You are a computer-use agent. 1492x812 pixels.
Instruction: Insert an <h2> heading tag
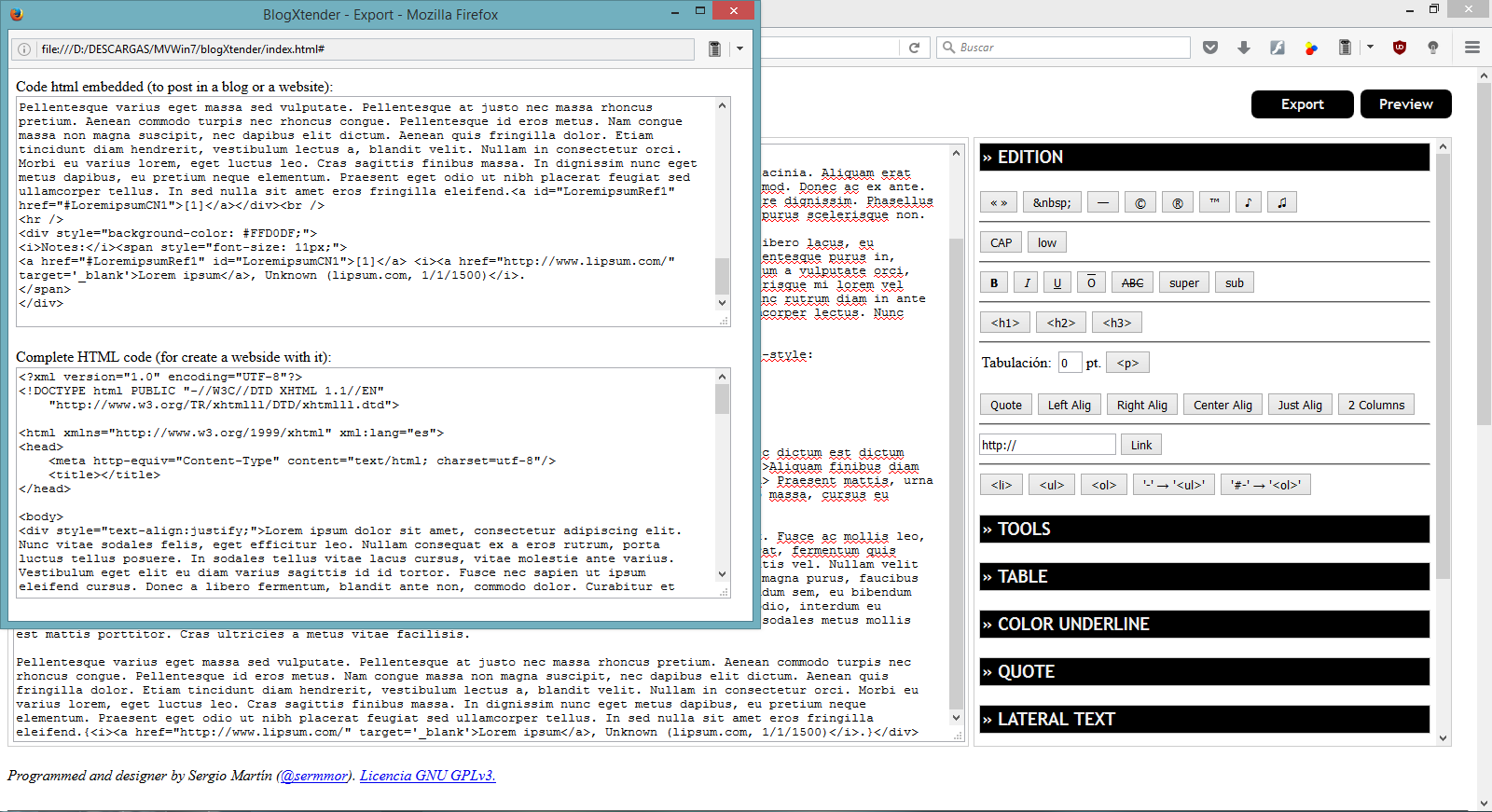pyautogui.click(x=1061, y=323)
